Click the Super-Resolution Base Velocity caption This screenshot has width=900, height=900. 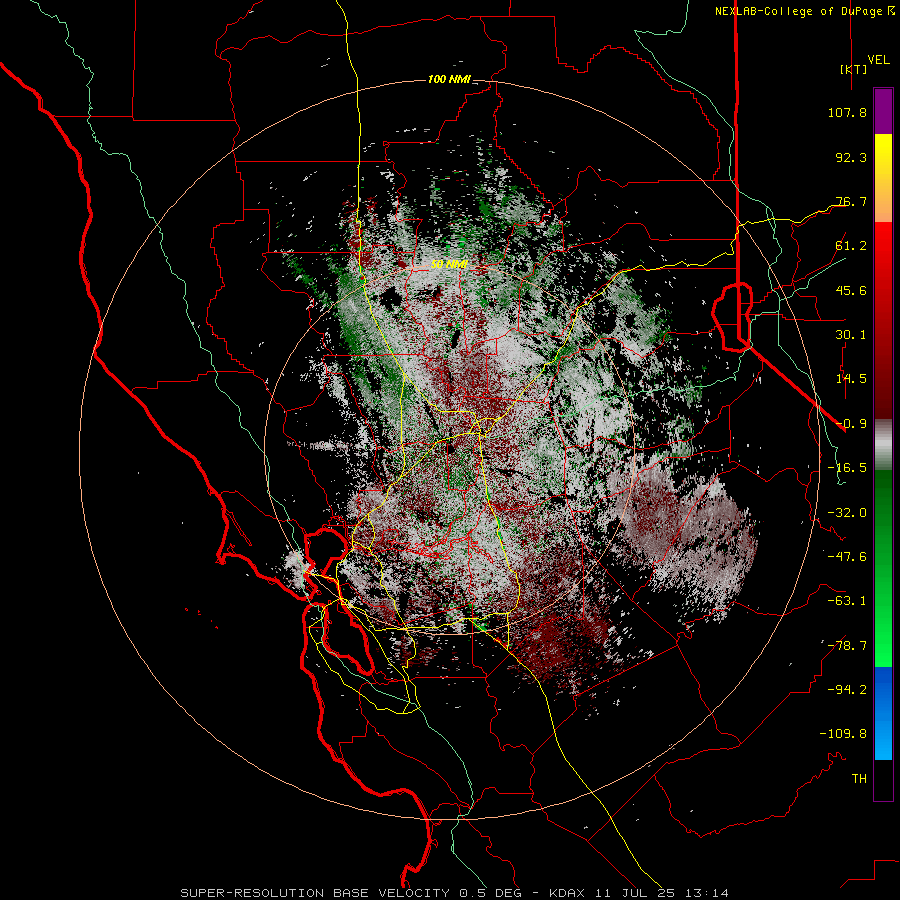(455, 893)
